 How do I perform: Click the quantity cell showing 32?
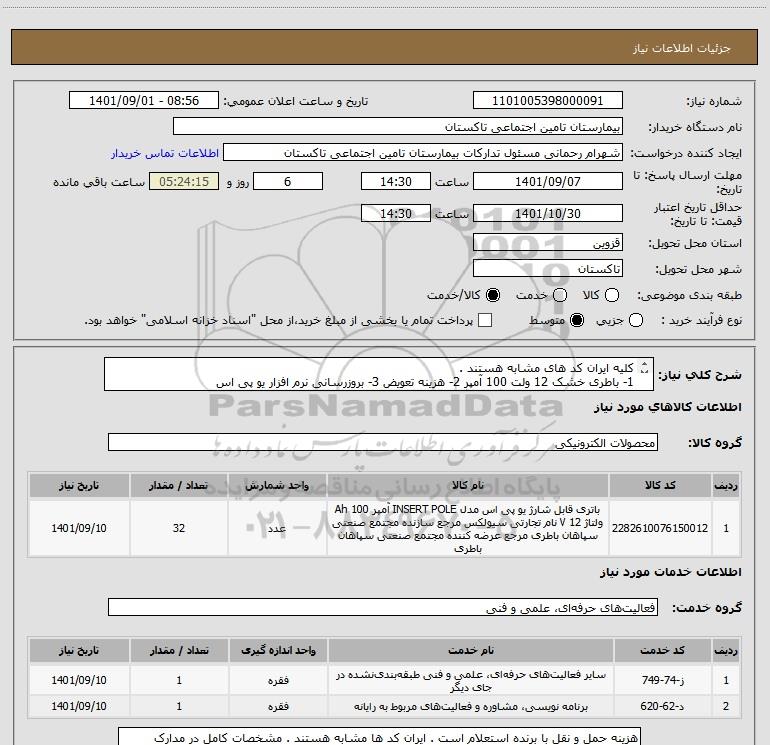pyautogui.click(x=179, y=528)
